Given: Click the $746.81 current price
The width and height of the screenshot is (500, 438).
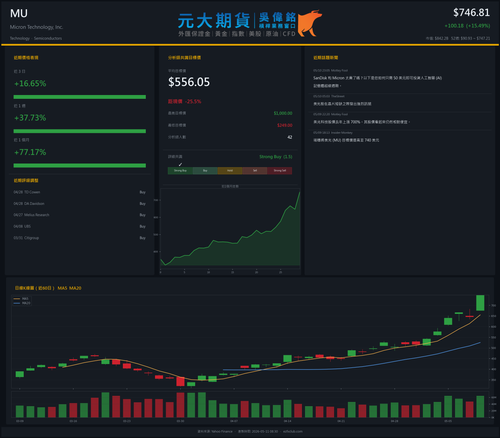Looking at the screenshot, I should (471, 13).
